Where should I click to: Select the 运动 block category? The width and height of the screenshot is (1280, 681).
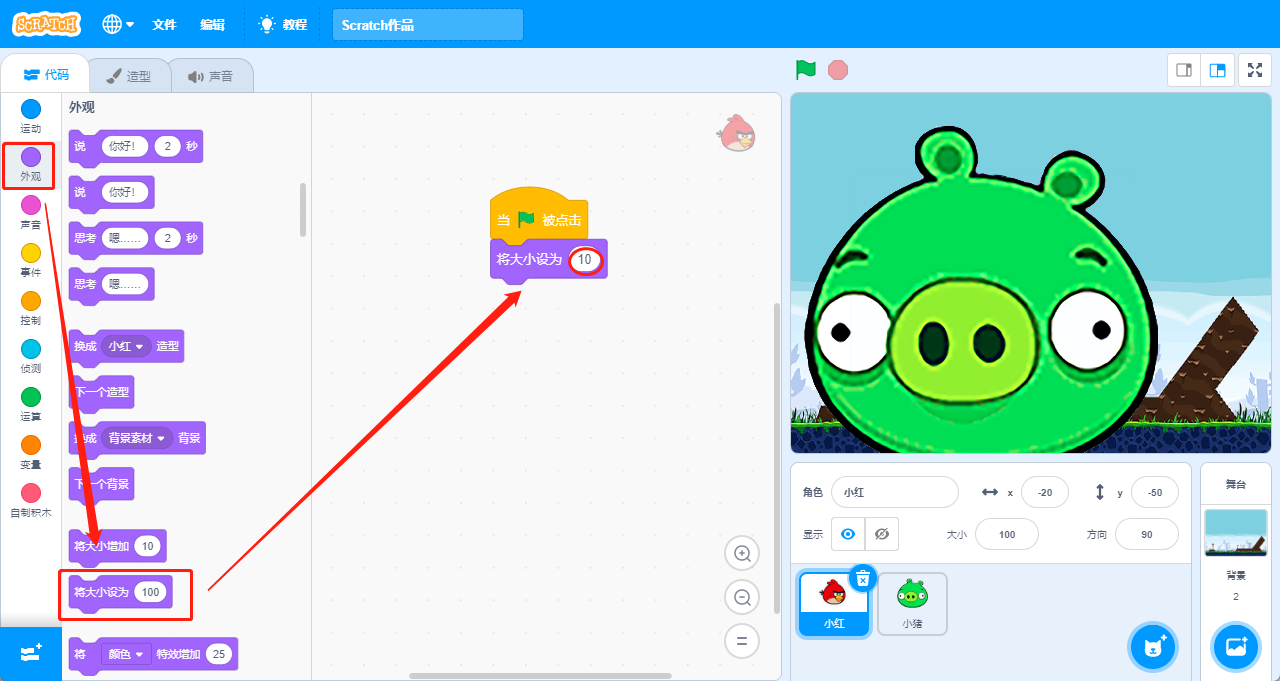[x=31, y=116]
